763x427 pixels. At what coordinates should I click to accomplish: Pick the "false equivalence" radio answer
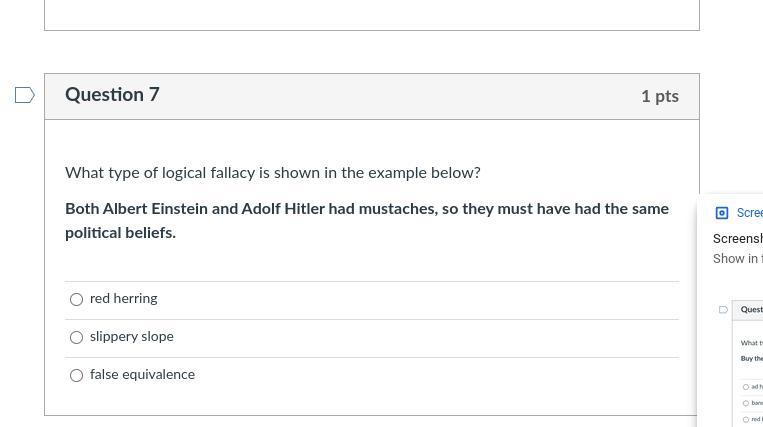click(76, 375)
